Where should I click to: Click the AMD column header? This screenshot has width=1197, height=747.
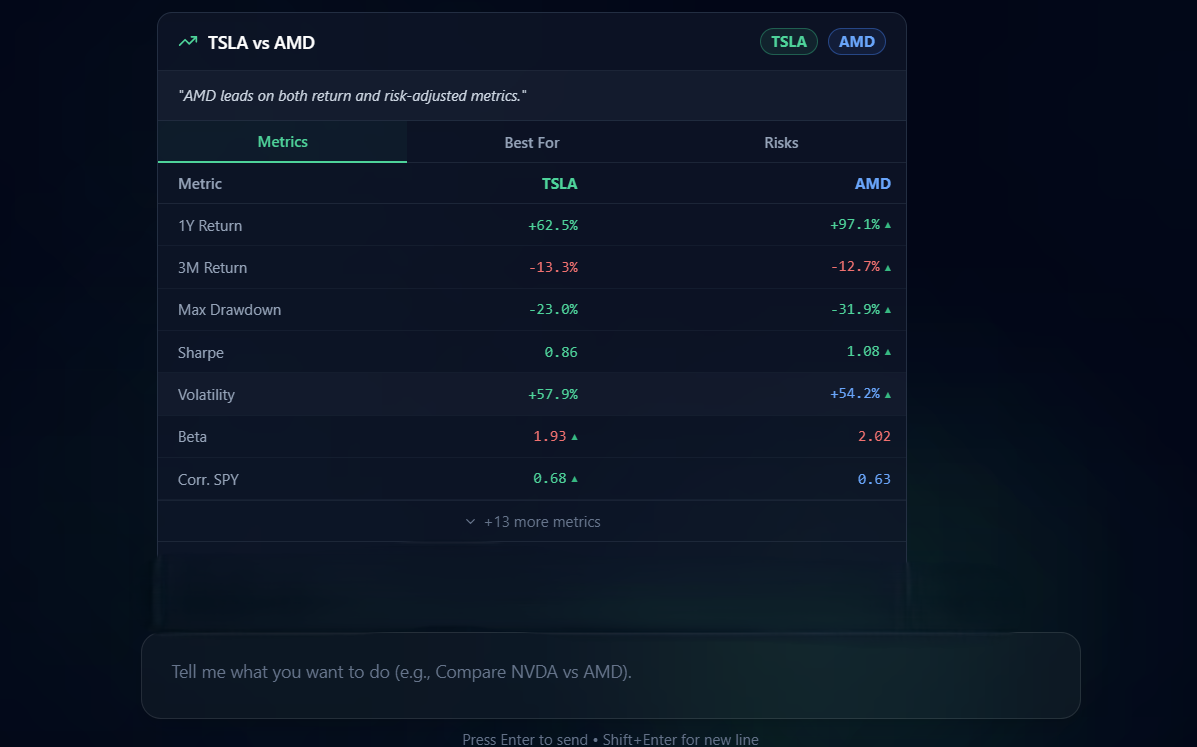[873, 184]
